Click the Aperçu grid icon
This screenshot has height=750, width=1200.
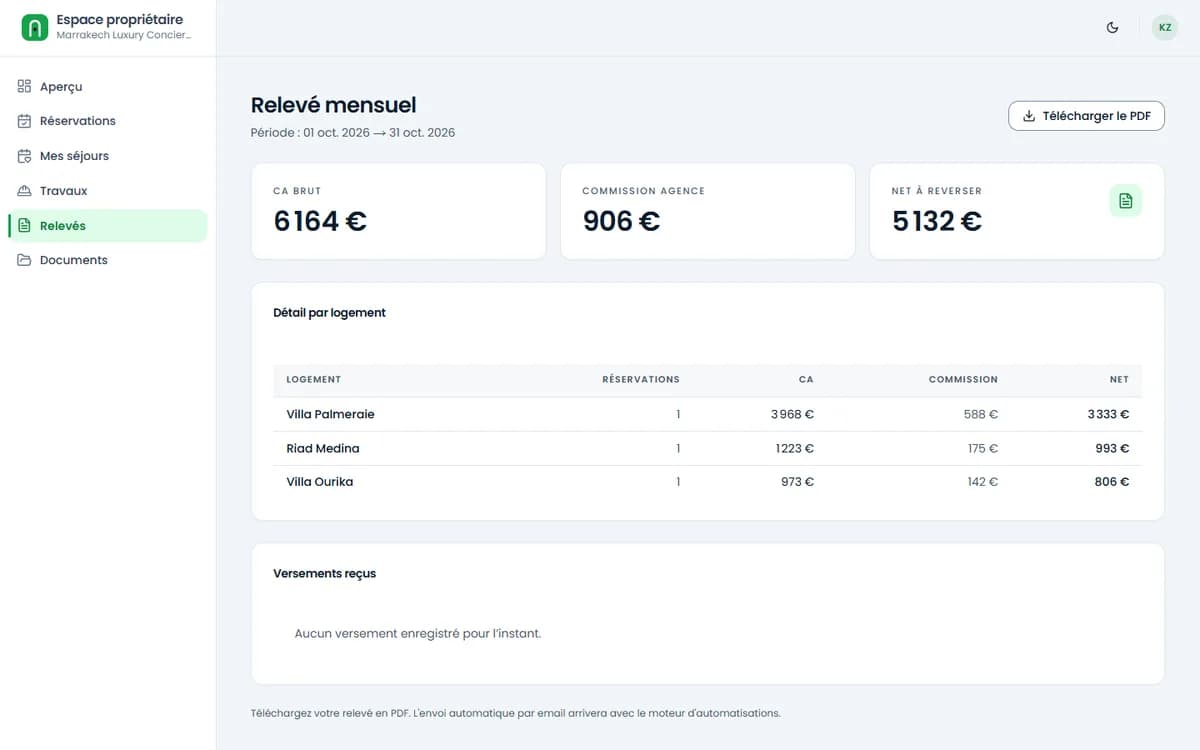click(25, 87)
